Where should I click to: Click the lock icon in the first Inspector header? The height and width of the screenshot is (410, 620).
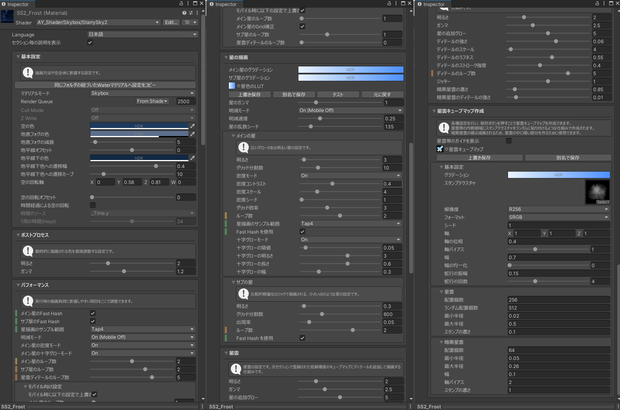181,4
